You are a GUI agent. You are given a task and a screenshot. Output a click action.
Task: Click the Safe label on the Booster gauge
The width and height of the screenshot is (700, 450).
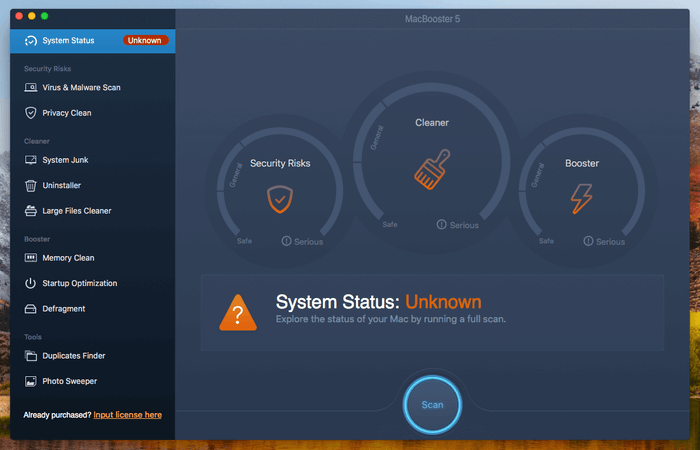[546, 241]
